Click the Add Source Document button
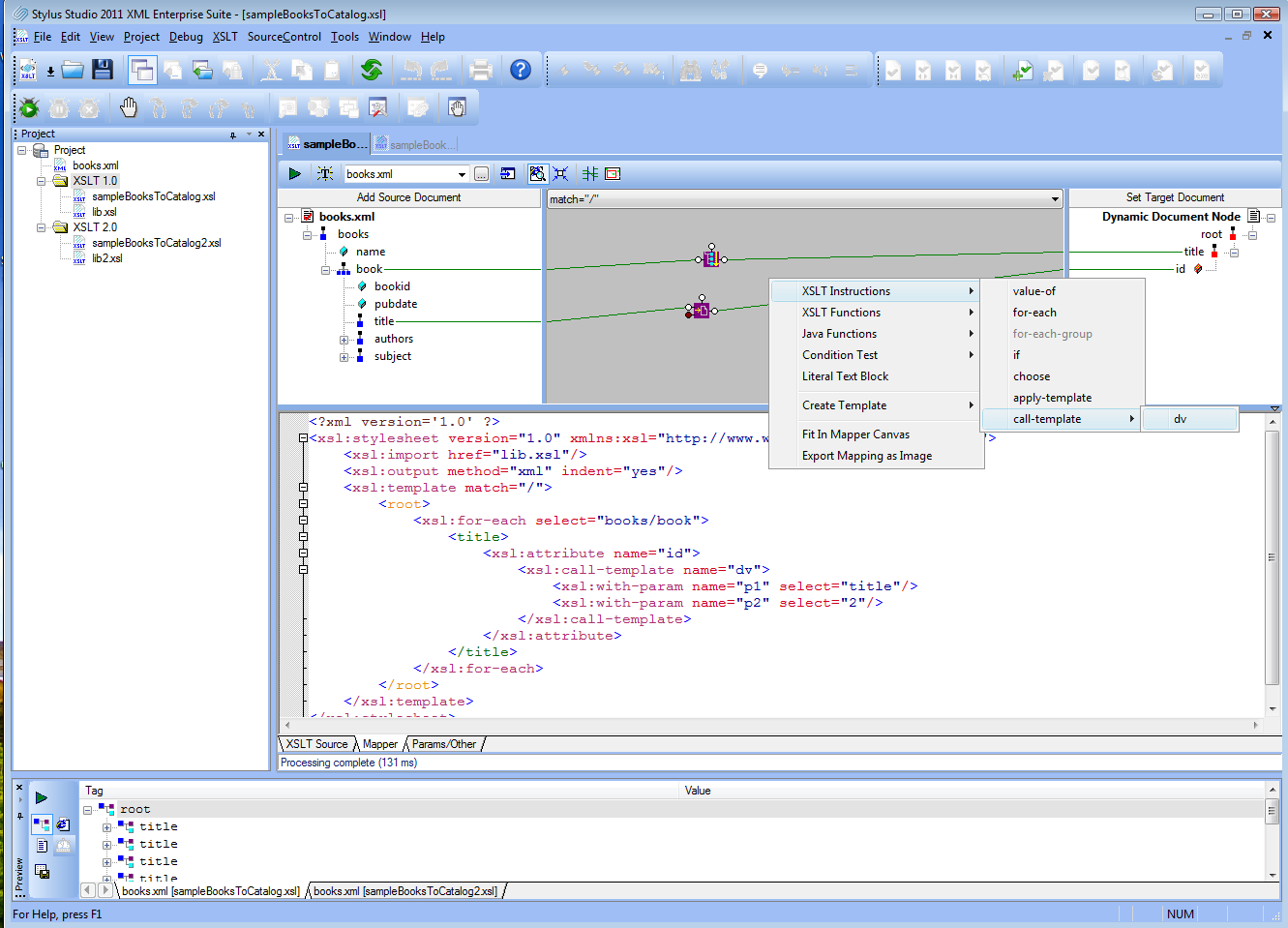Screen dimensions: 1288x928 pyautogui.click(x=408, y=197)
